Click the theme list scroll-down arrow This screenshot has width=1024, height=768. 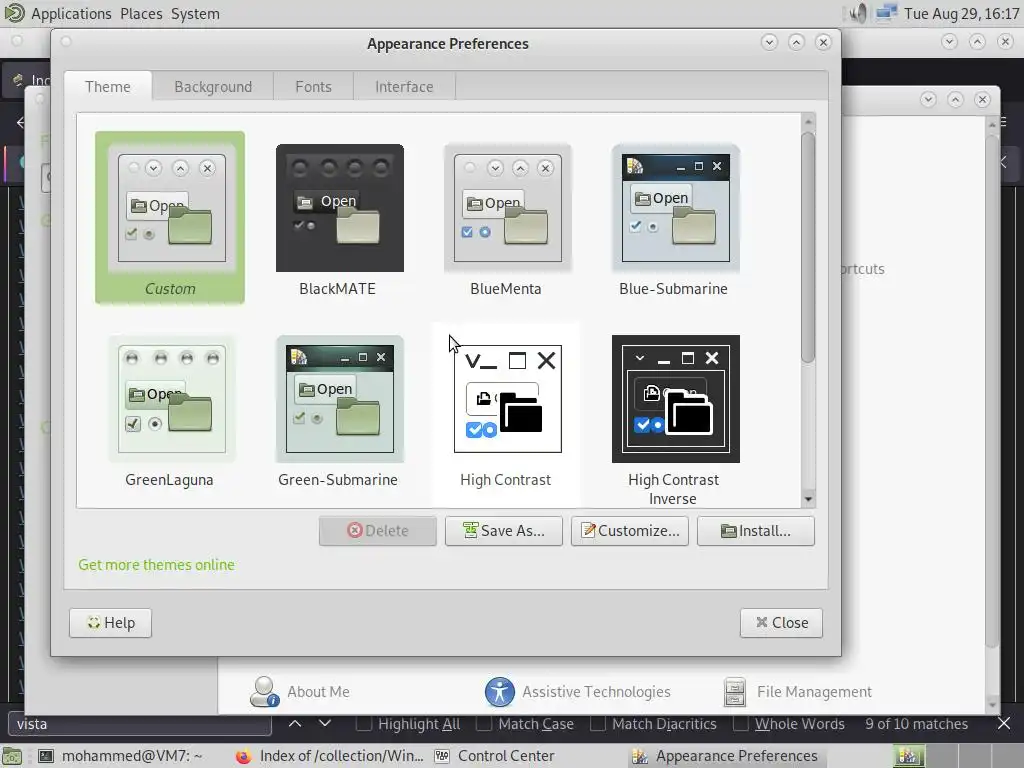(808, 500)
